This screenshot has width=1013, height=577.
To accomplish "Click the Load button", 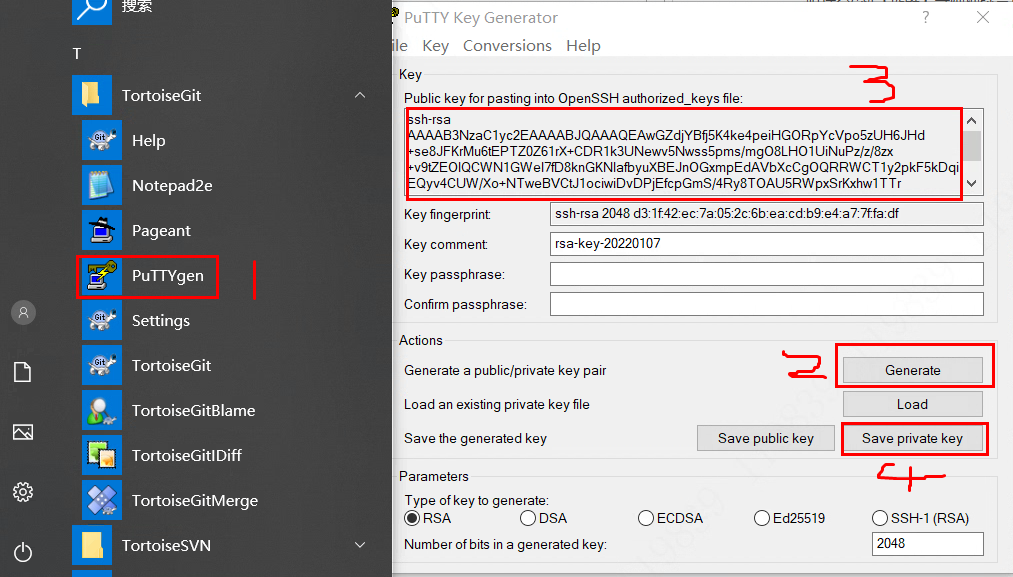I will pyautogui.click(x=912, y=404).
